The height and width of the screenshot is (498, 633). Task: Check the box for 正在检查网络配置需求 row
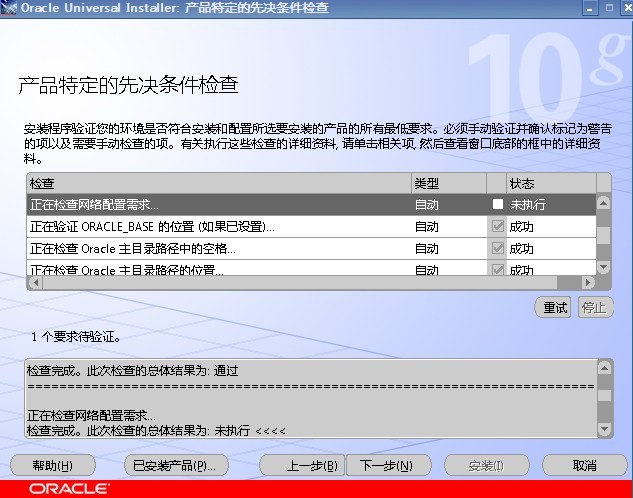[x=498, y=204]
